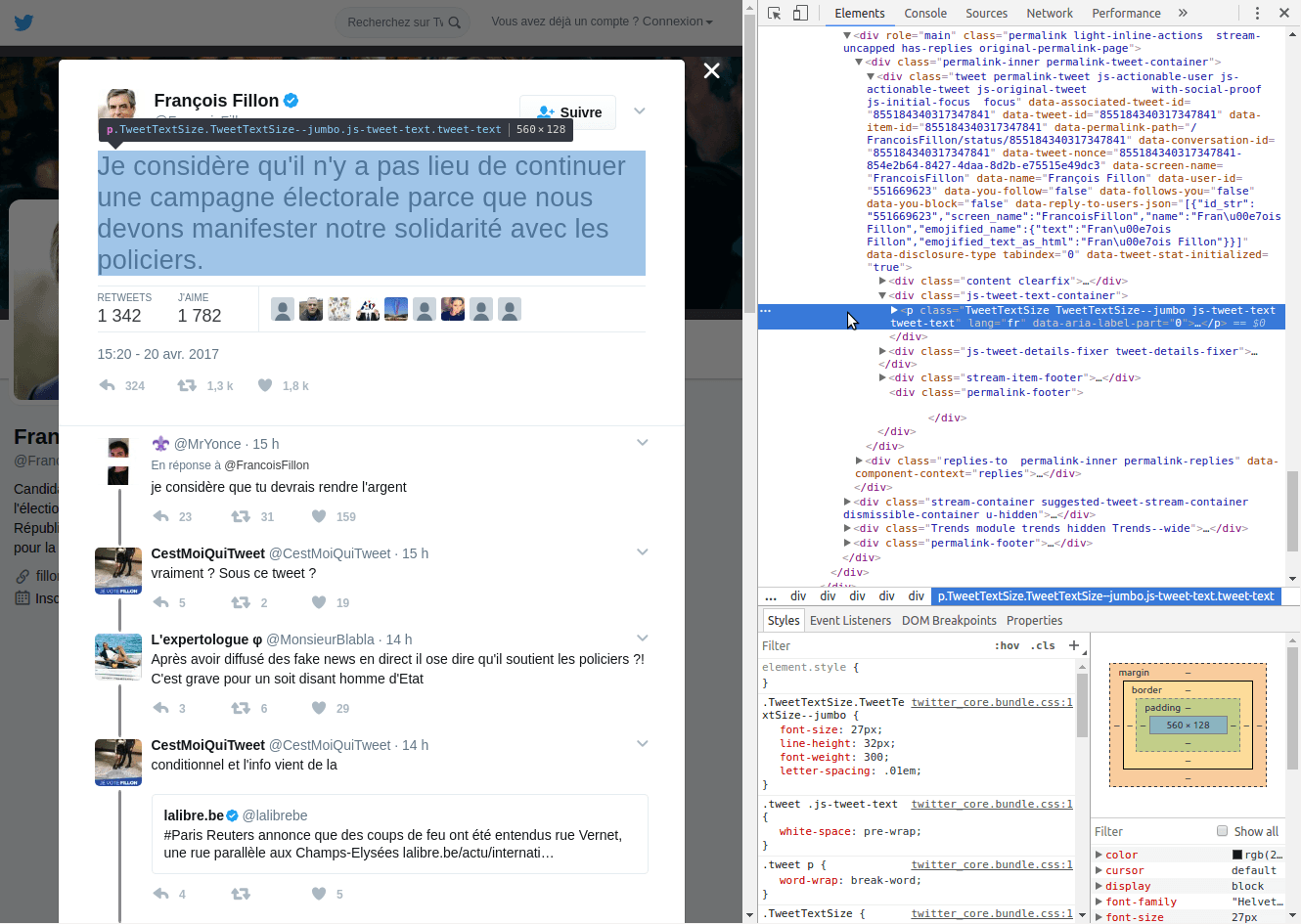
Task: Reply to L'expertologue's tweet
Action: tap(161, 708)
